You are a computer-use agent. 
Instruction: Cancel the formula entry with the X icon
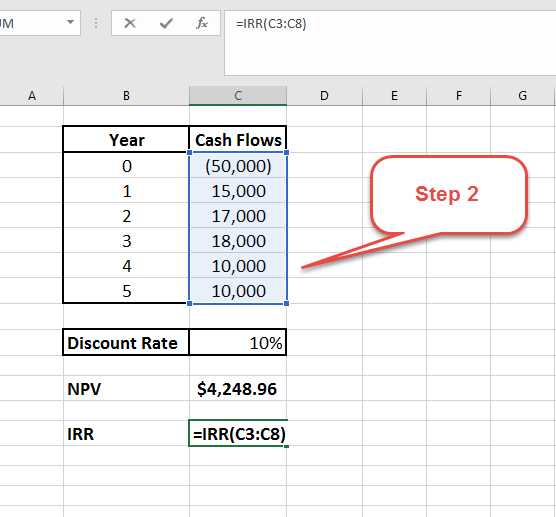point(130,23)
